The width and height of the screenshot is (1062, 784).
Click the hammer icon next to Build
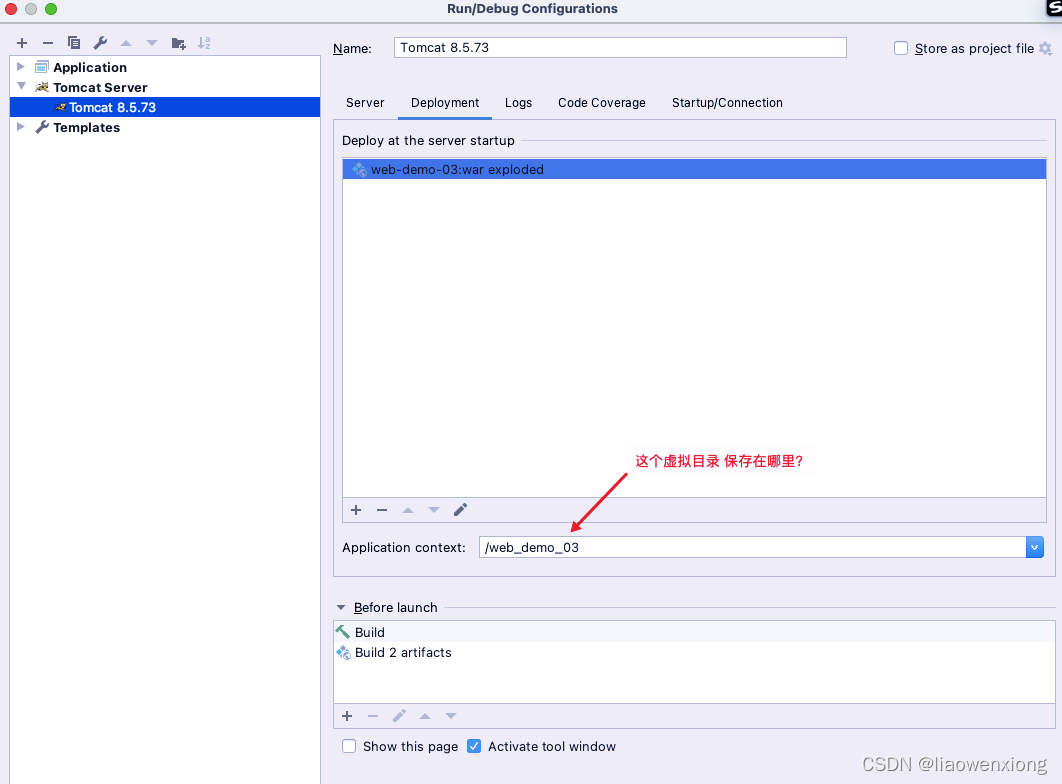(x=343, y=632)
